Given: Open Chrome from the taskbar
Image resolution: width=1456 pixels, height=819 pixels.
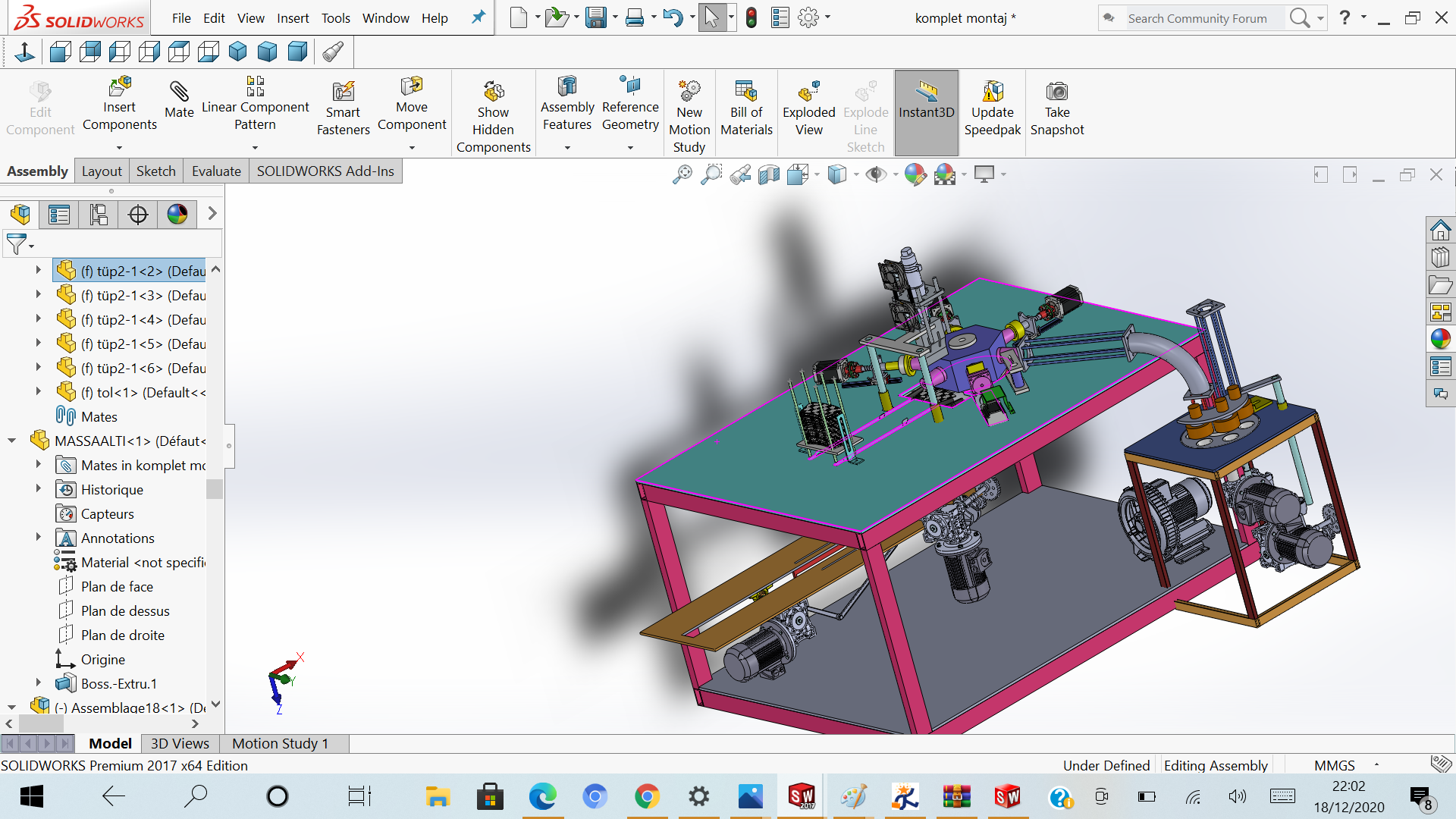Looking at the screenshot, I should coord(646,796).
